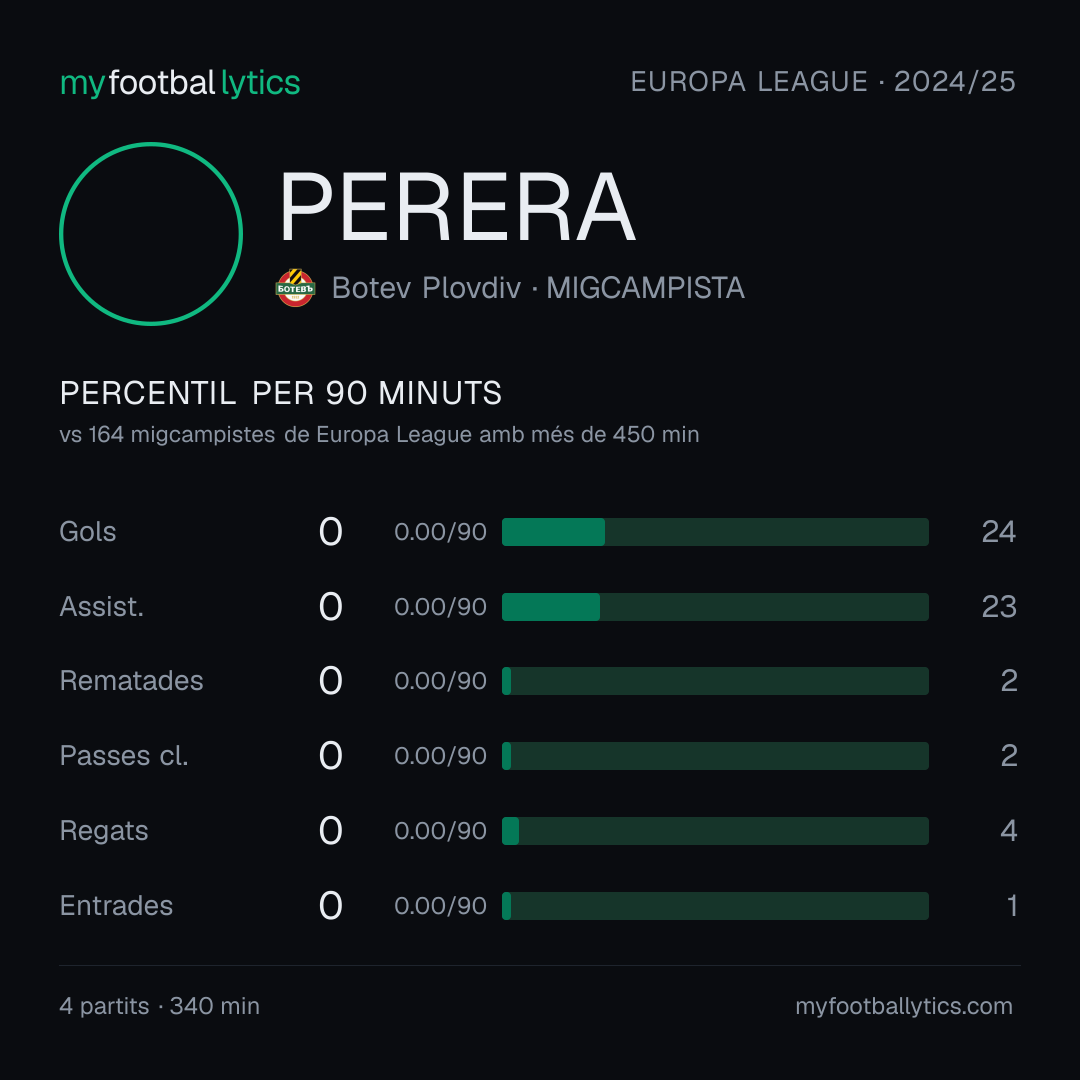Click the Regats percentile bar

pos(715,831)
